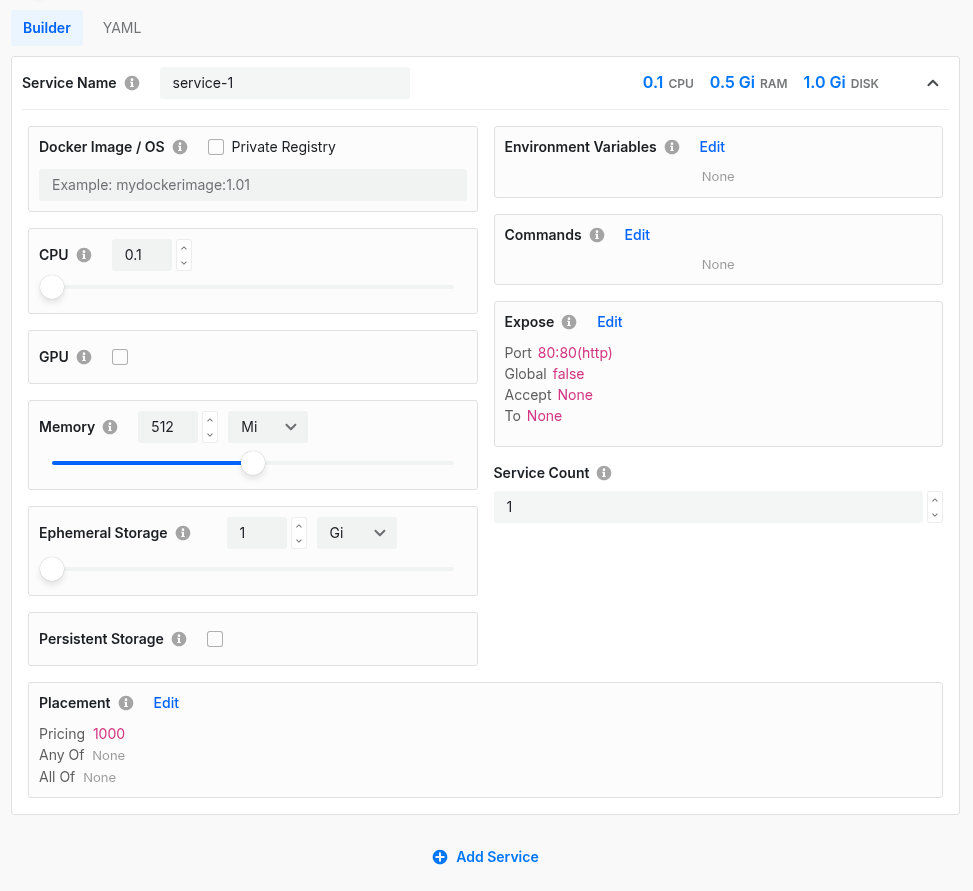Screen dimensions: 973x891
Task: Click the Expose info icon
Action: [568, 322]
